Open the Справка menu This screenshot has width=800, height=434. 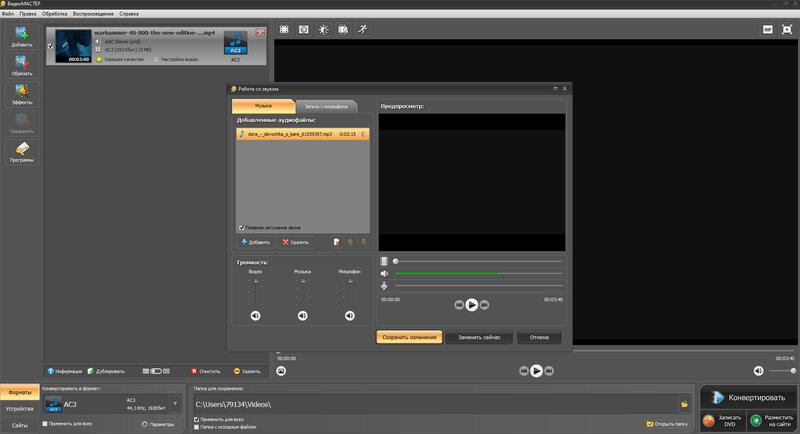click(x=129, y=14)
